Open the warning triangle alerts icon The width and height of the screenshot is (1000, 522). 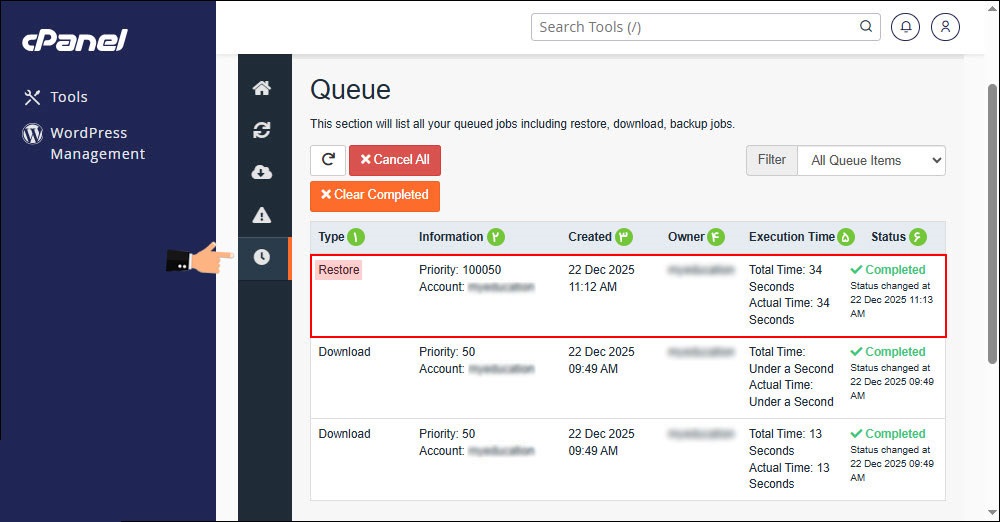pos(262,215)
